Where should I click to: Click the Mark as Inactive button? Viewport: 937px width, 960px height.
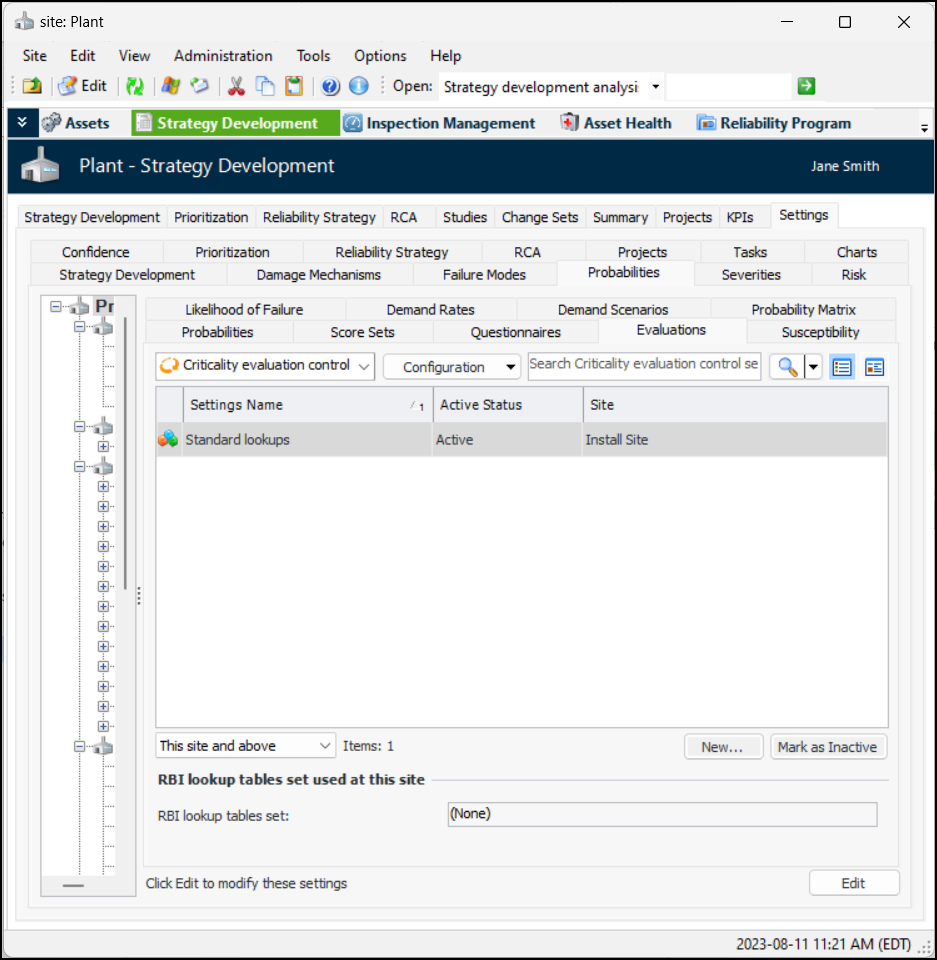[x=828, y=747]
